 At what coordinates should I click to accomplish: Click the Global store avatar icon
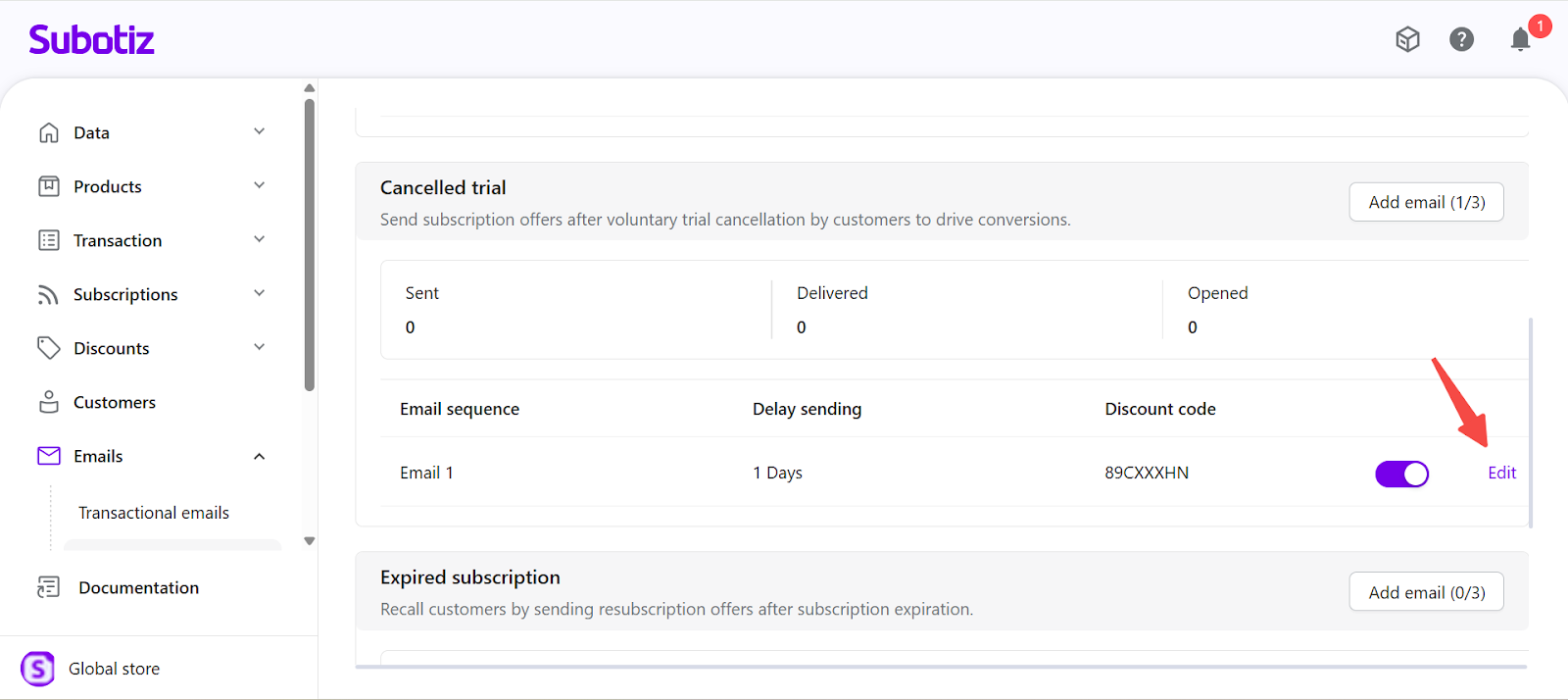[x=38, y=669]
